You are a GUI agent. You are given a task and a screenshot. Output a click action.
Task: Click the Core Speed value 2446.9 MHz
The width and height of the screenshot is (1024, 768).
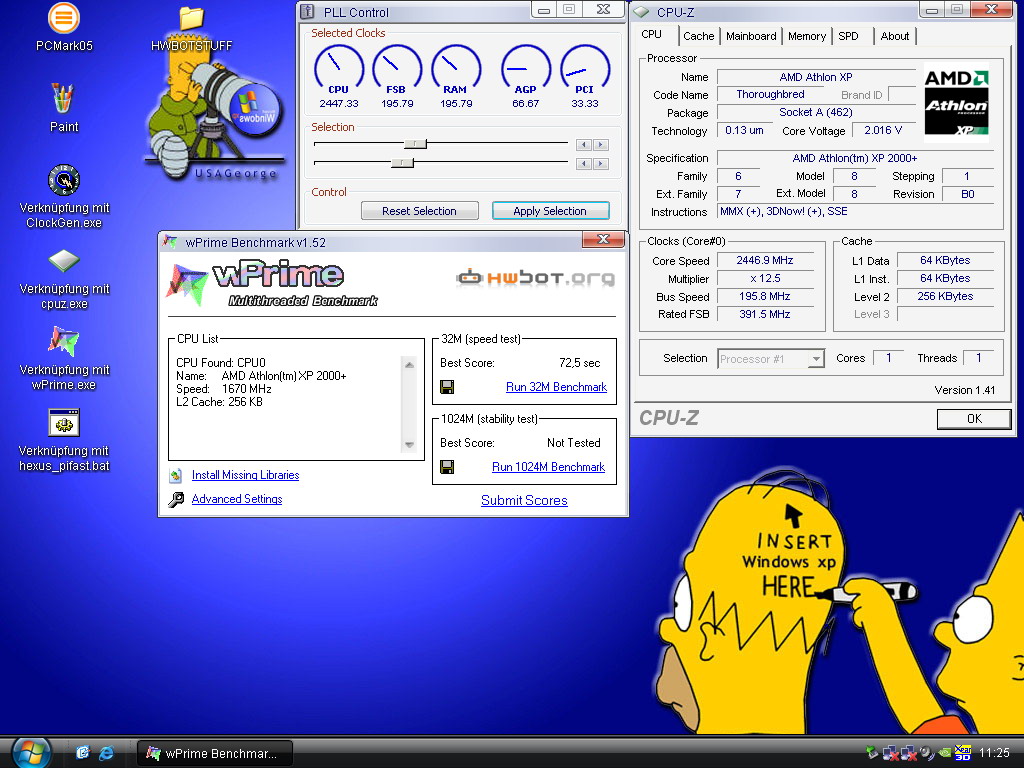tap(765, 261)
